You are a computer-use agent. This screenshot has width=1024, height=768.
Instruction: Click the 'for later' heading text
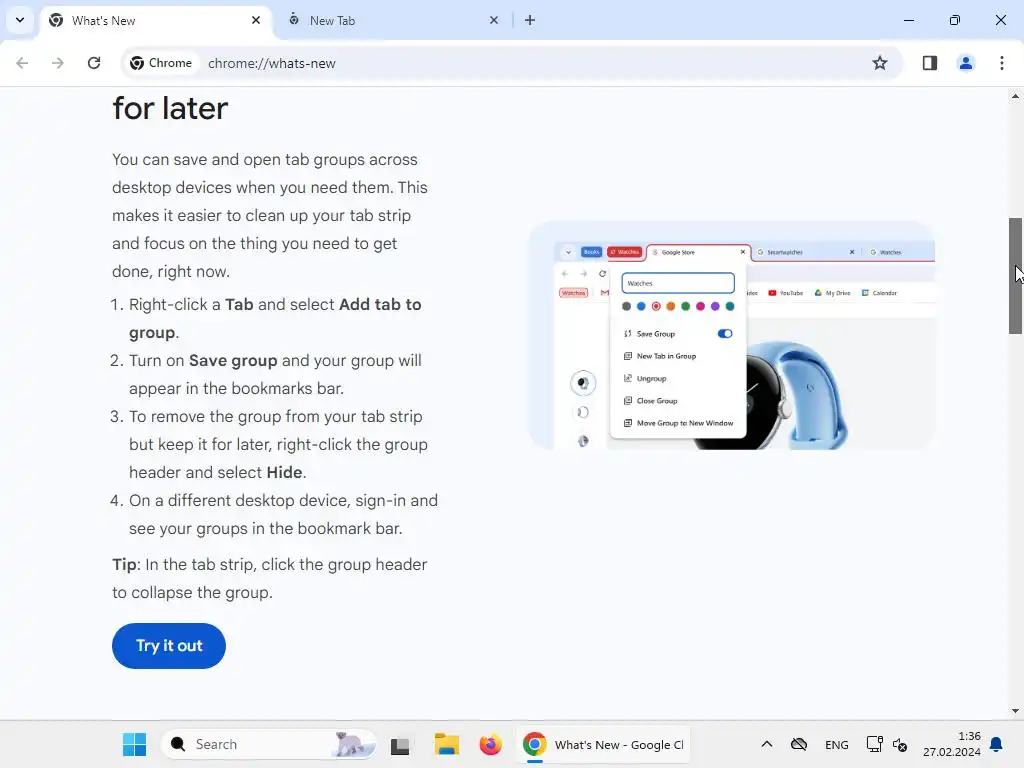[170, 108]
